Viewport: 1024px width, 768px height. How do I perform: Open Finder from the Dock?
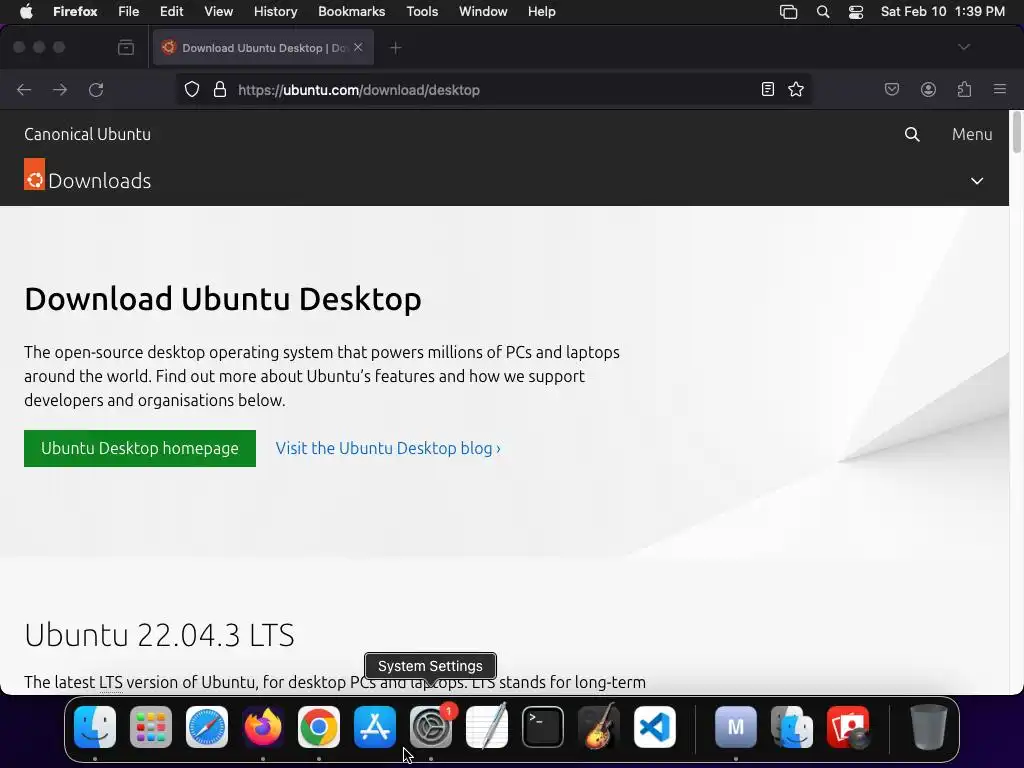pos(95,727)
